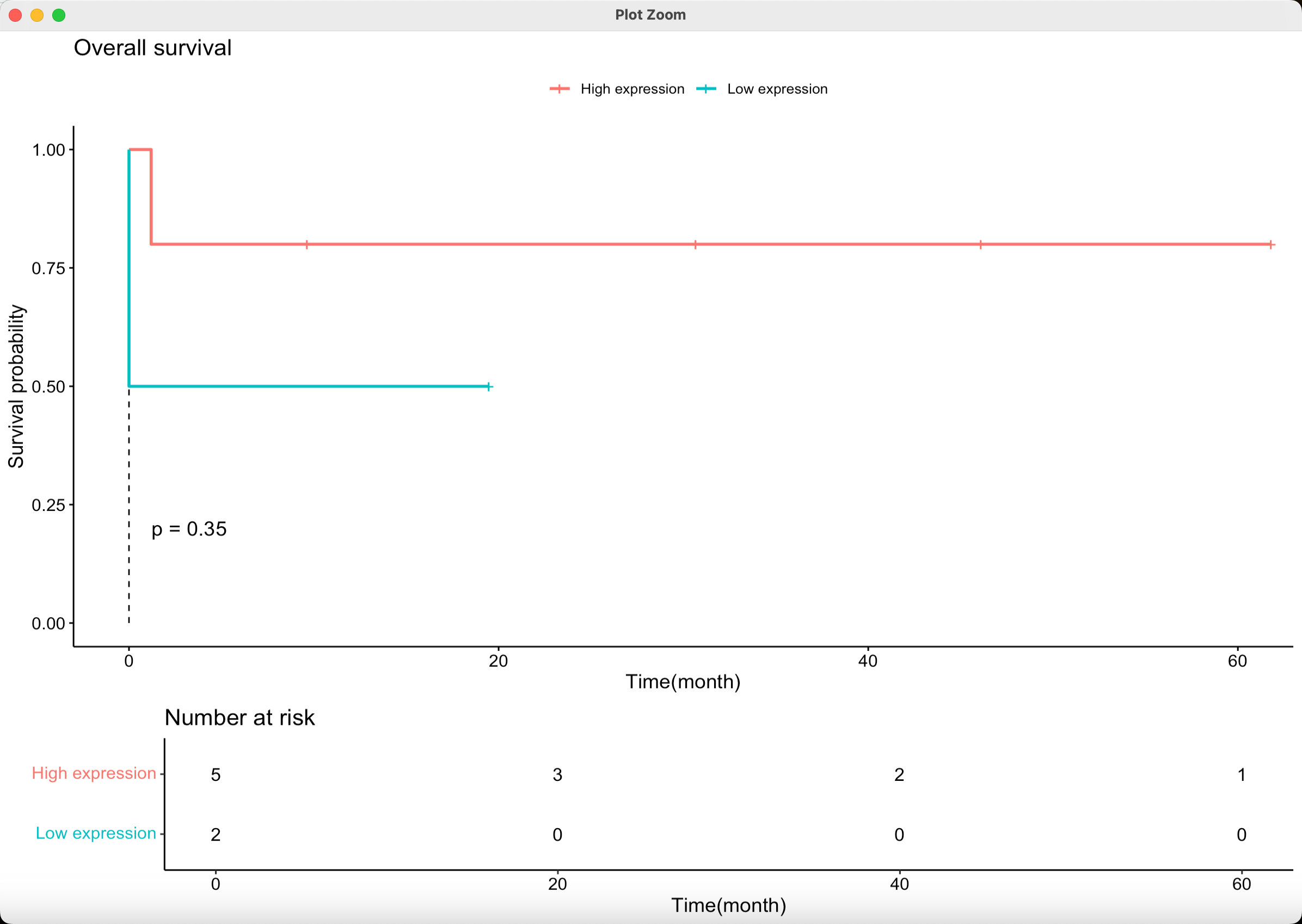Click the Low expression legend marker
Image resolution: width=1302 pixels, height=924 pixels.
705,89
